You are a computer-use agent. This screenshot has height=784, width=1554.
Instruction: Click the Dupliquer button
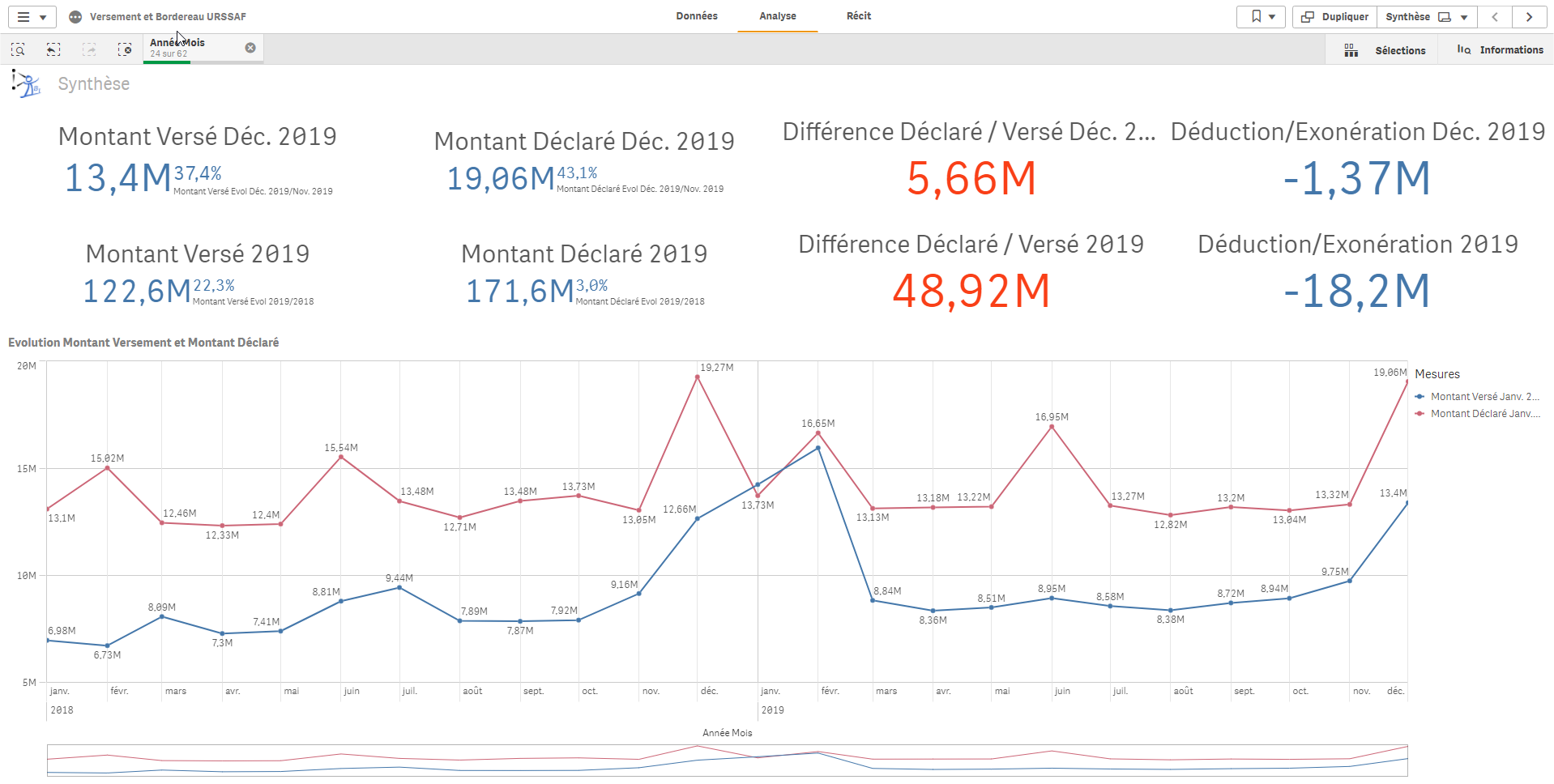coord(1334,17)
